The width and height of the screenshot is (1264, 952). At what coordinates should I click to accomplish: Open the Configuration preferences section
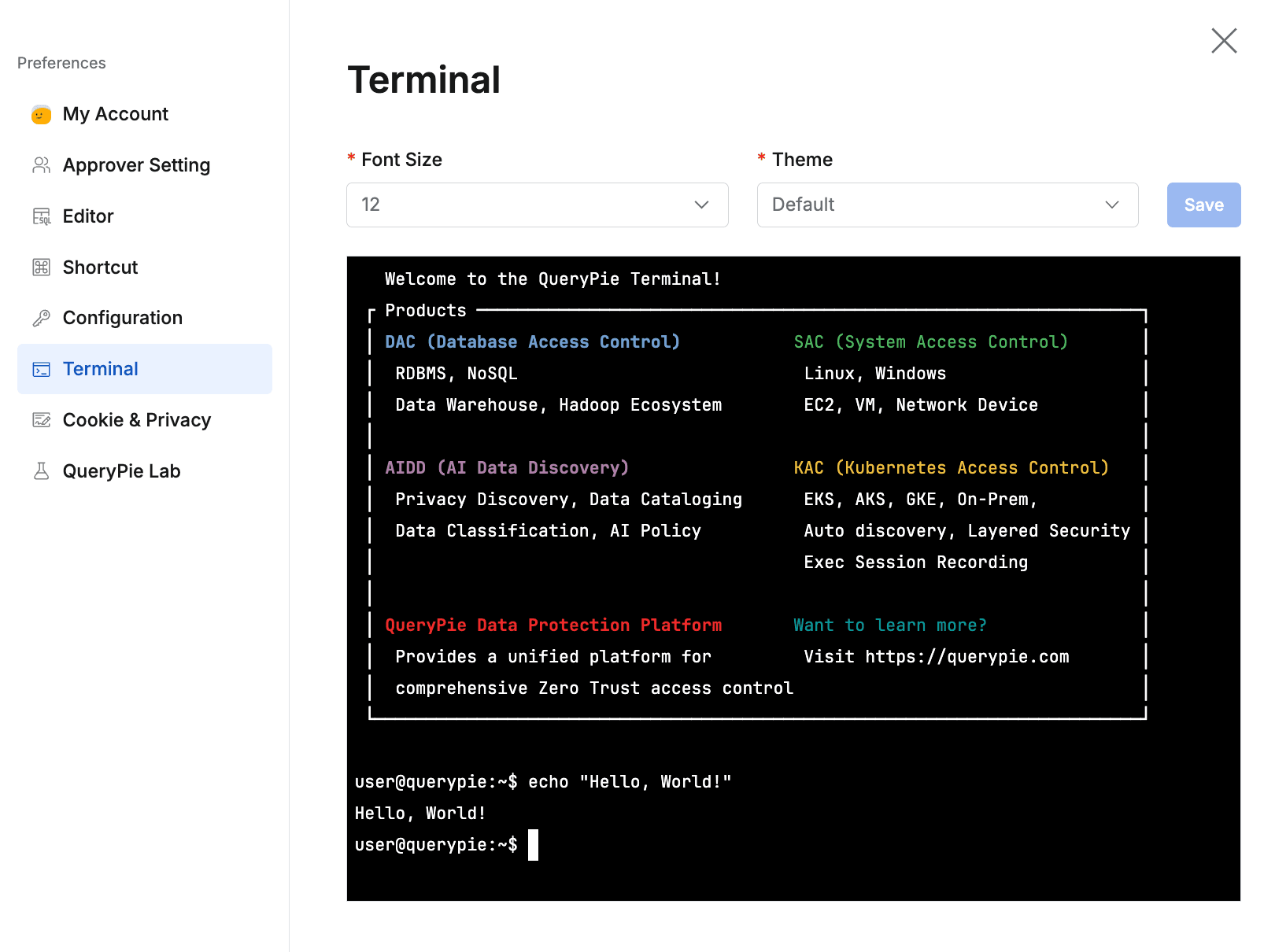[x=123, y=318]
